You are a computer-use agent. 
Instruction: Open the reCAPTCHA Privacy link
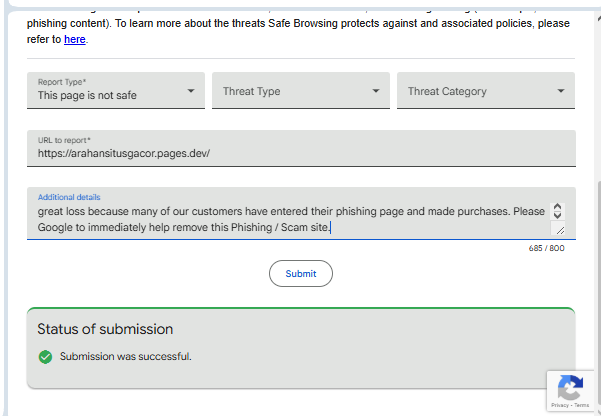click(x=558, y=406)
